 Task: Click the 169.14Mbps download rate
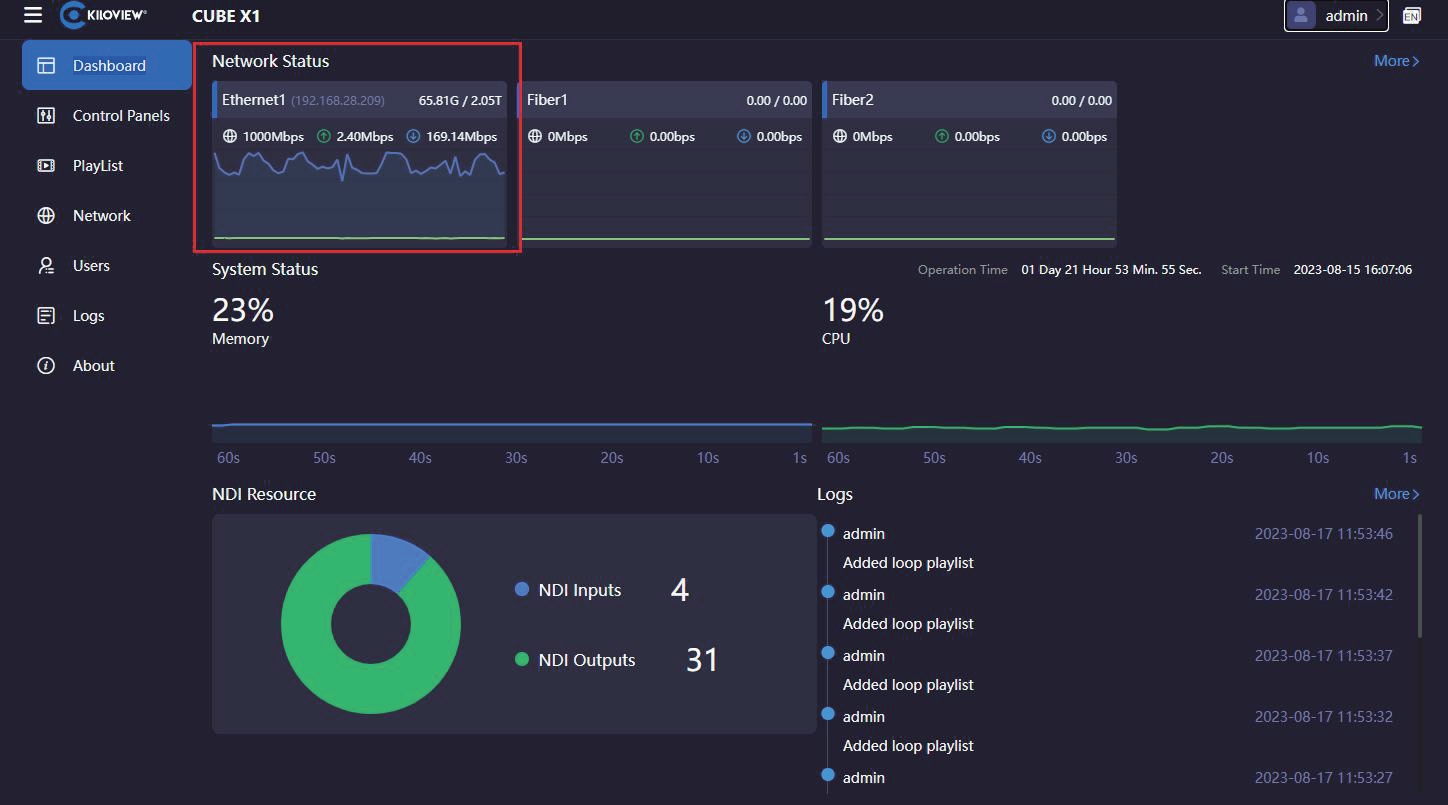[461, 137]
